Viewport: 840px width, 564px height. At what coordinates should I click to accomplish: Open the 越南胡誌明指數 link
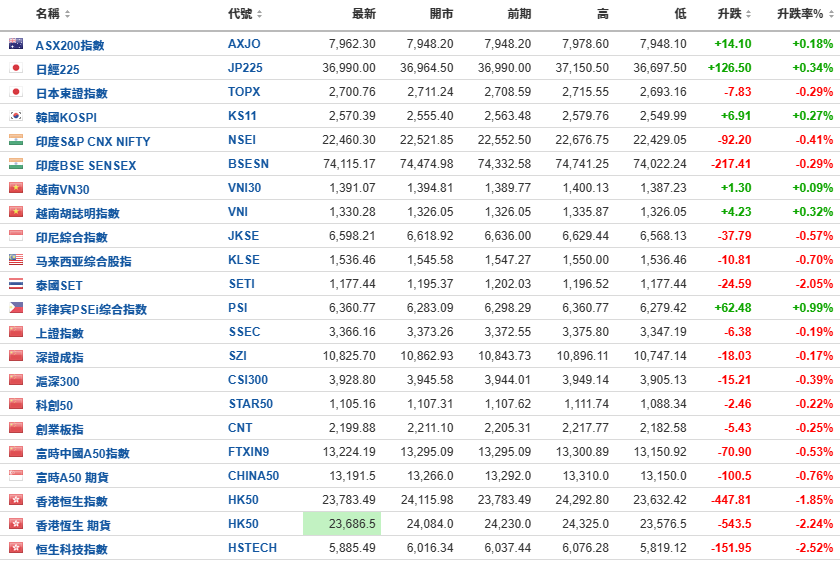point(78,214)
